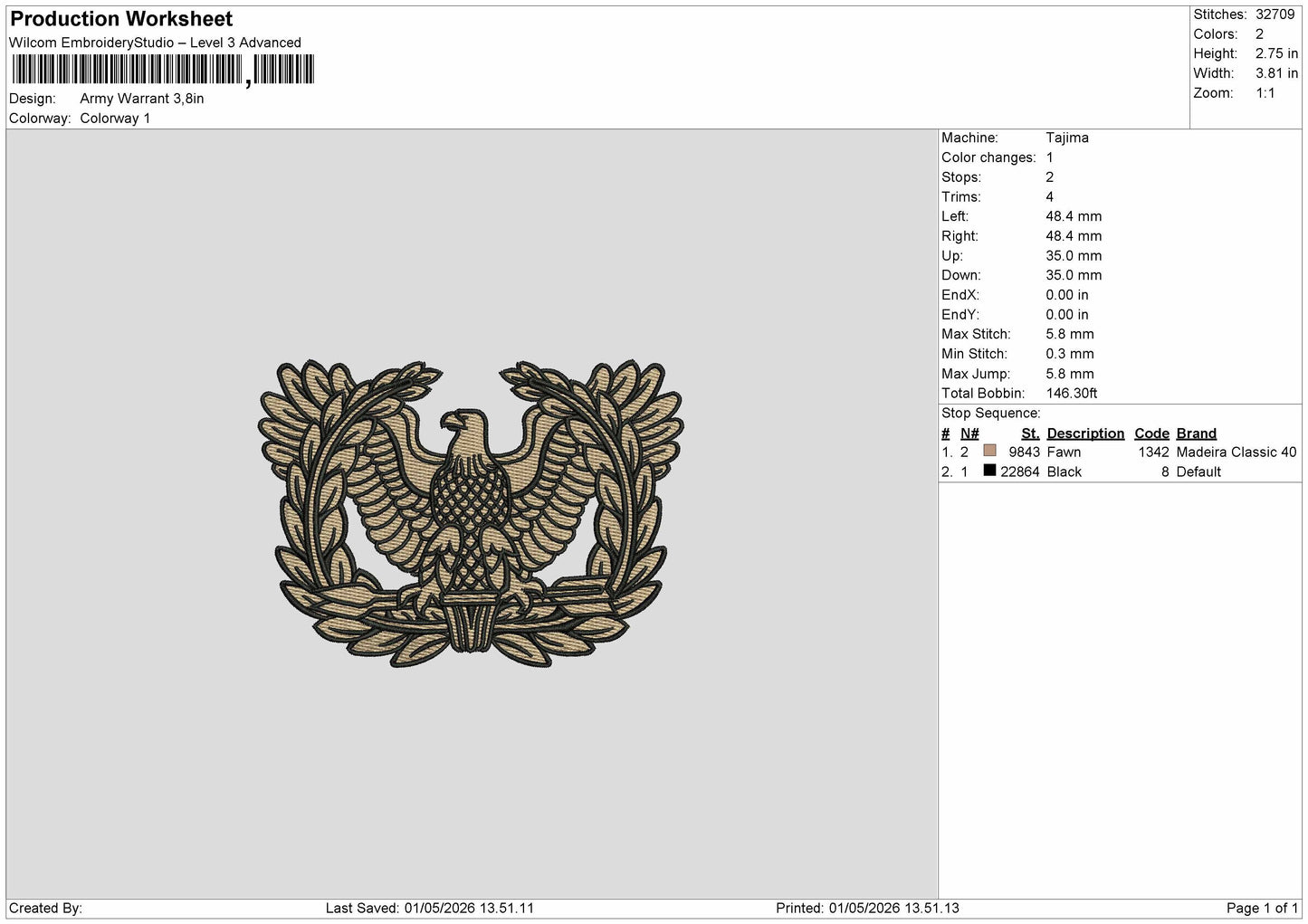Click the barcode under the software name
Viewport: 1308px width, 924px height.
tap(163, 70)
